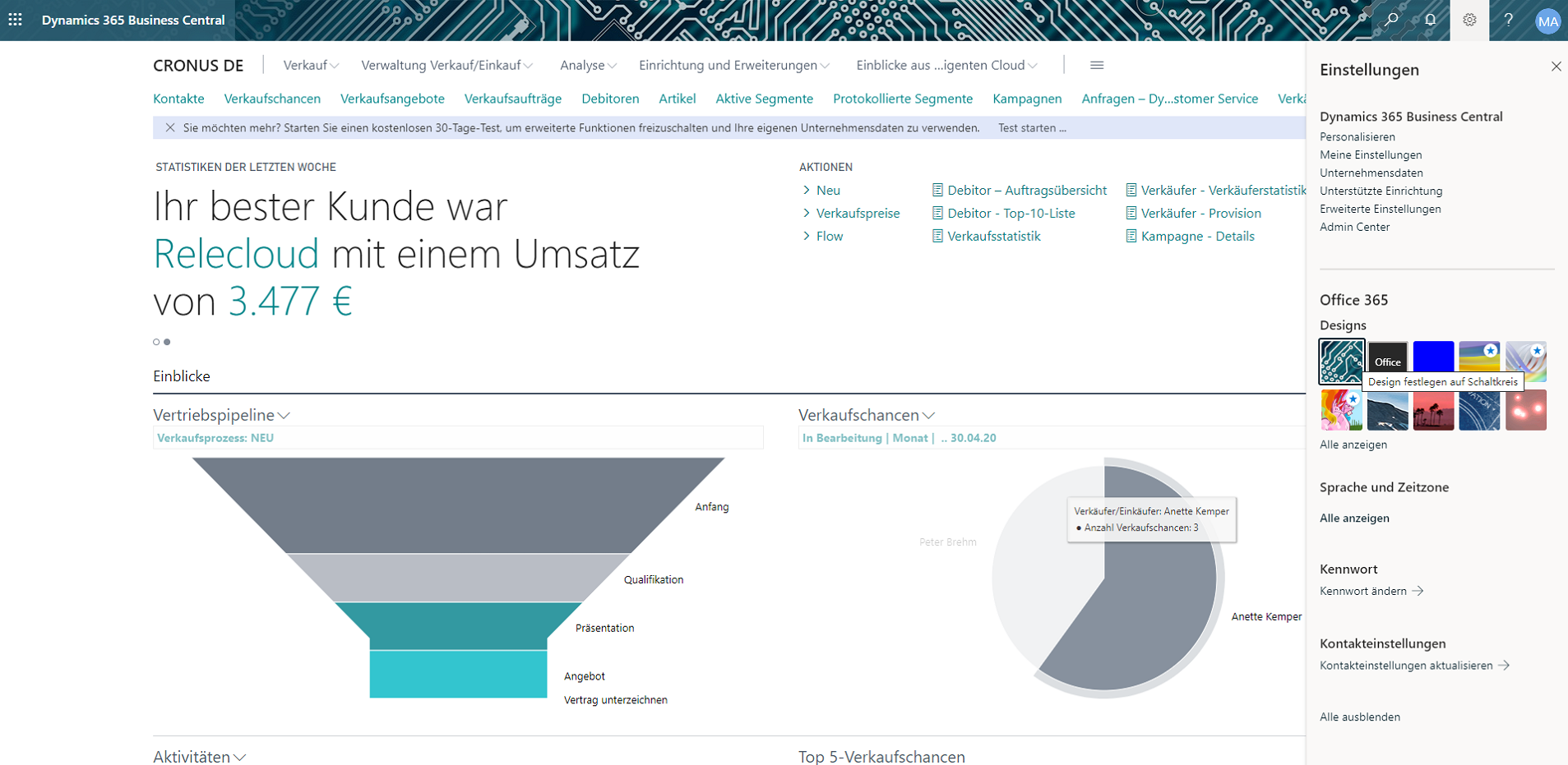Image resolution: width=1568 pixels, height=765 pixels.
Task: Open Admin Center link
Action: [x=1355, y=227]
